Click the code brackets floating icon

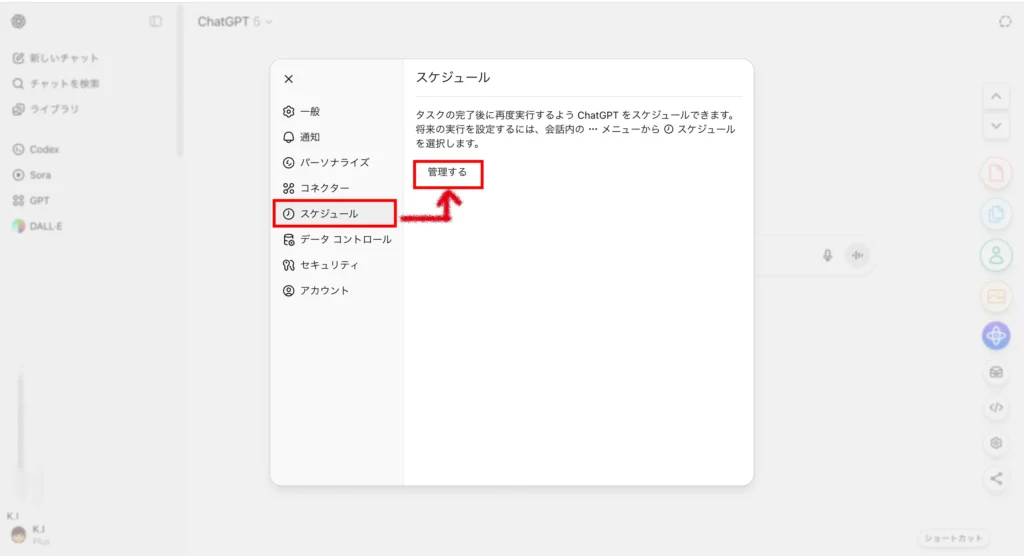[996, 408]
